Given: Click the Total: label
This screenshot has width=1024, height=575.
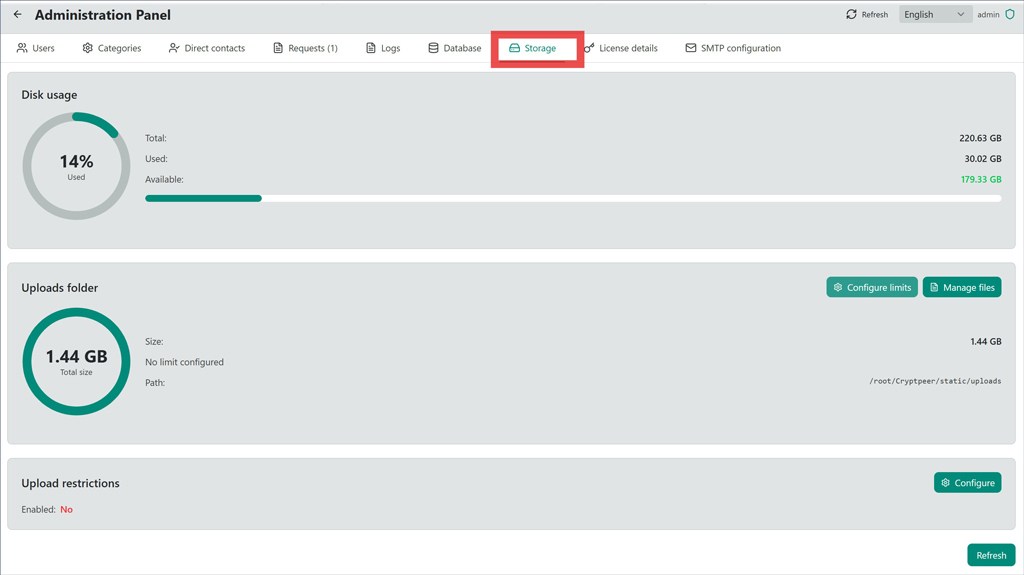Looking at the screenshot, I should tap(155, 138).
